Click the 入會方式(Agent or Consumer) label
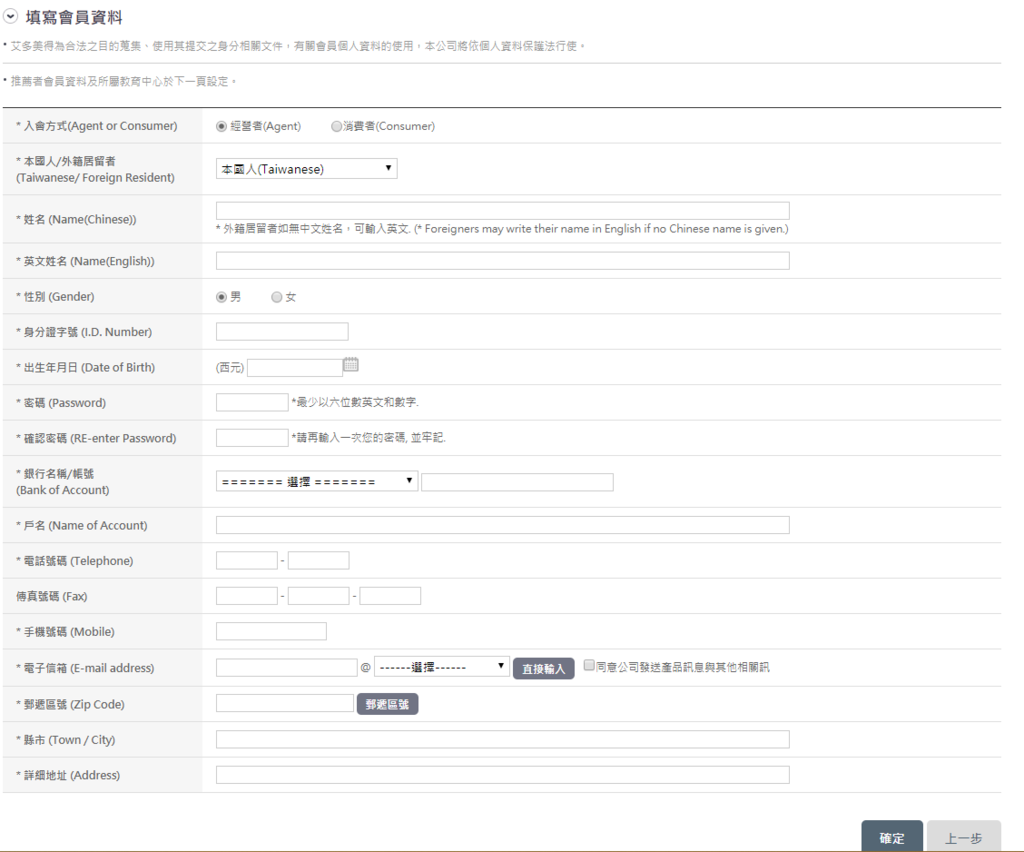Image resolution: width=1024 pixels, height=852 pixels. coord(97,126)
